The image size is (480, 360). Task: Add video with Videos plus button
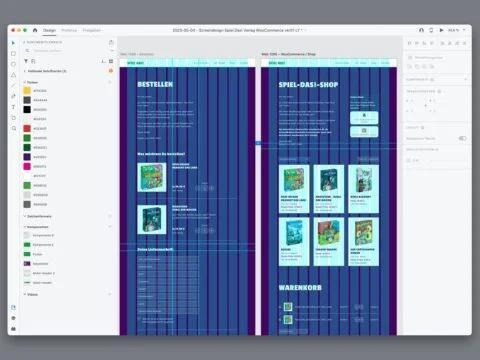(110, 295)
